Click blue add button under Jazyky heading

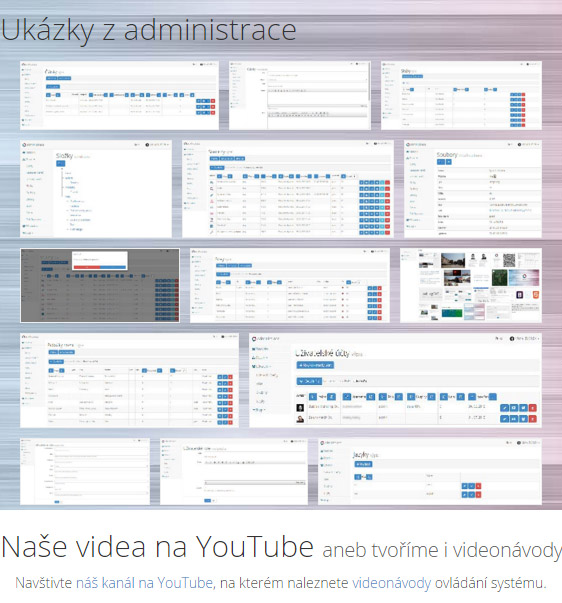click(x=363, y=464)
